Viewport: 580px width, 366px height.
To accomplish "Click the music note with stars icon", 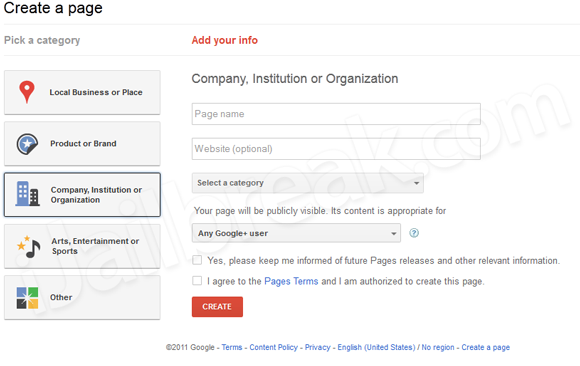I will tap(29, 246).
